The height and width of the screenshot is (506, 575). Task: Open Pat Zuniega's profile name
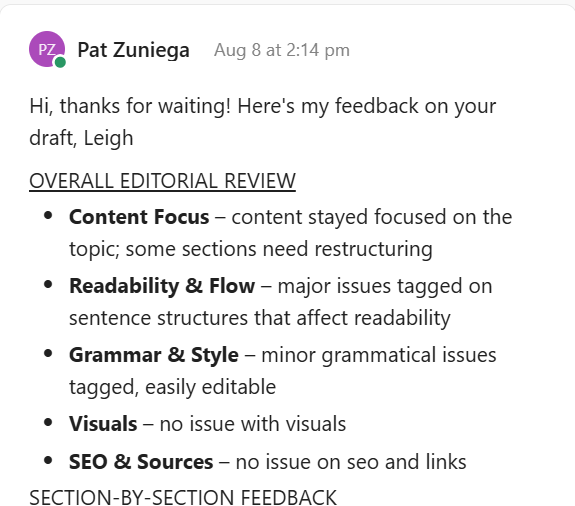point(133,50)
